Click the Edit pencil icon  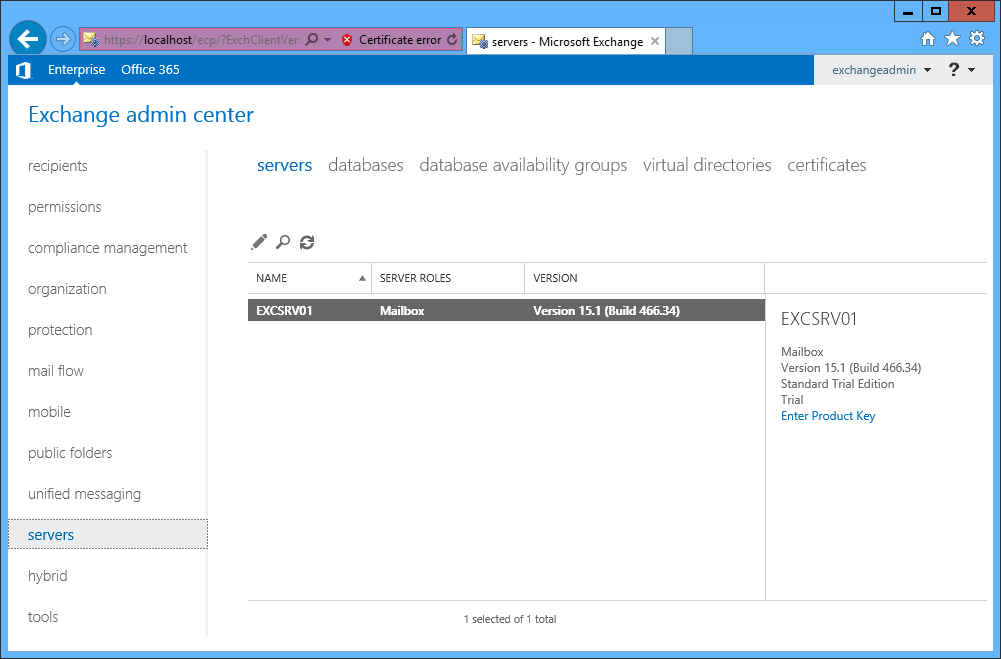259,242
